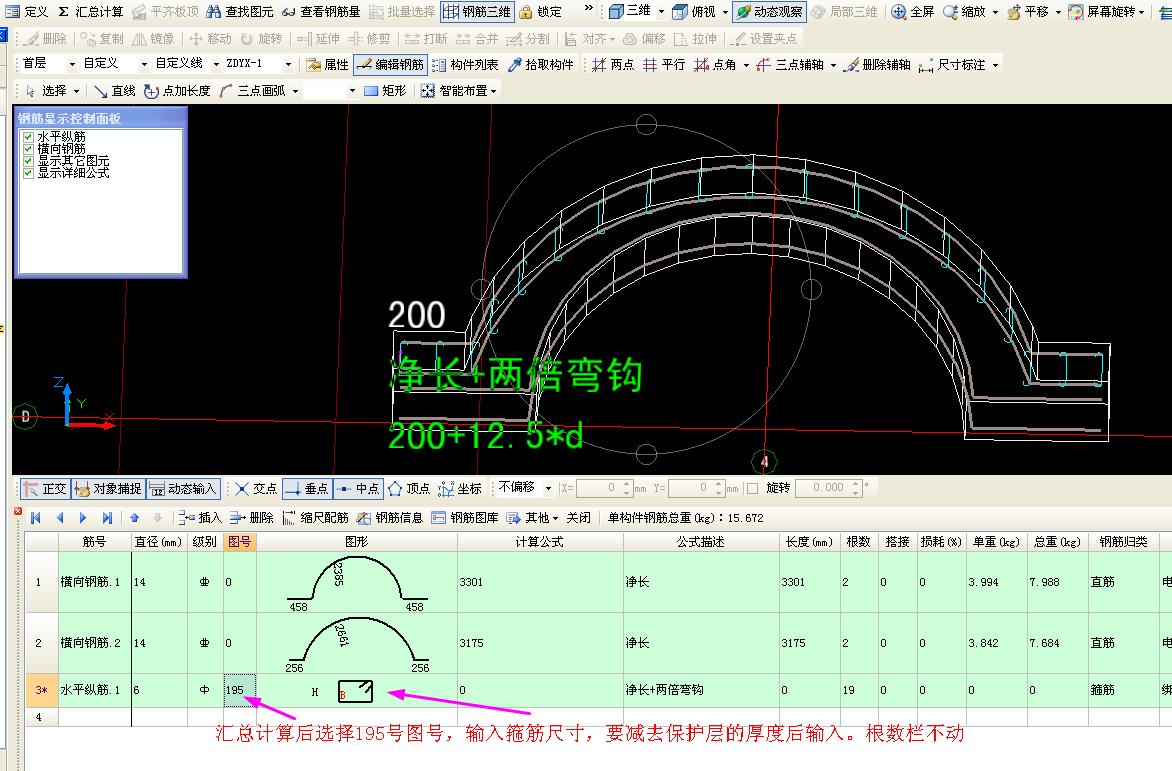Image resolution: width=1172 pixels, height=771 pixels.
Task: Click 定义 define menu item
Action: point(28,11)
